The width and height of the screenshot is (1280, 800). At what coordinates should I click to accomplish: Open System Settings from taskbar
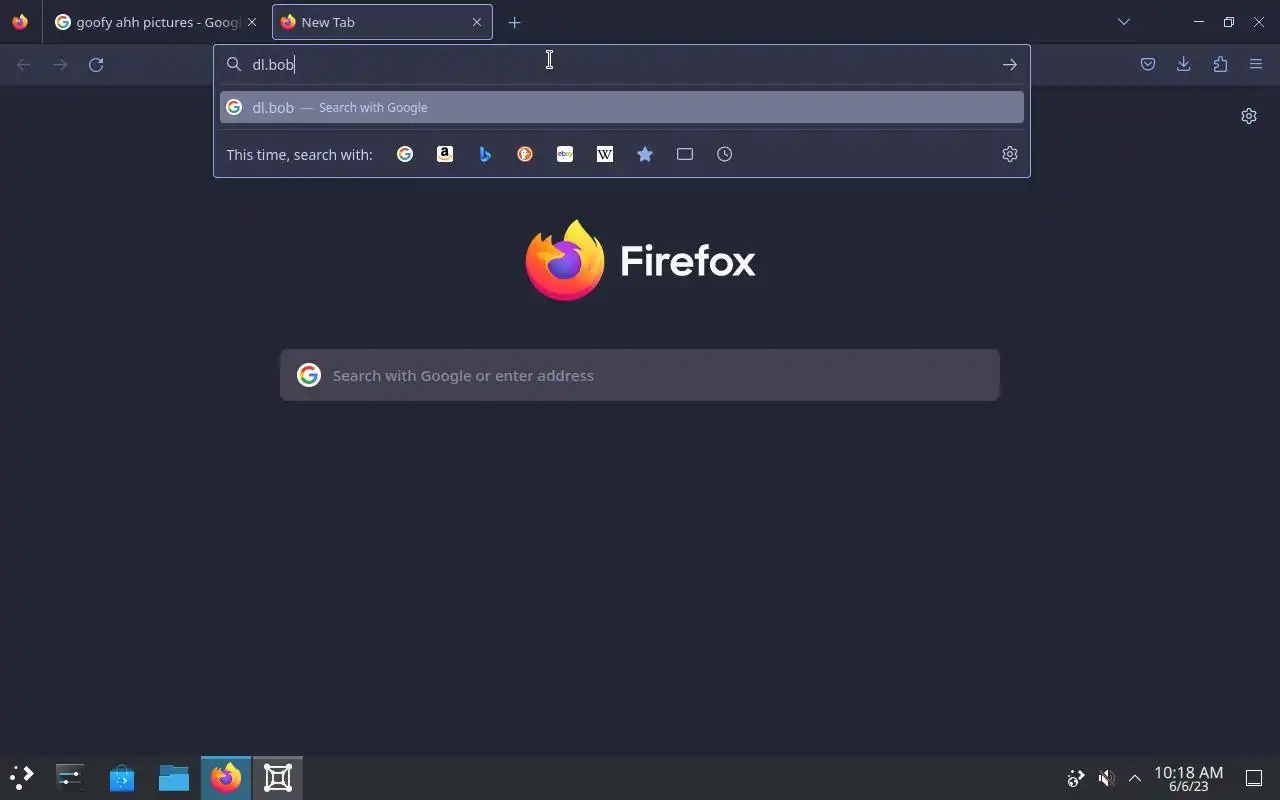[70, 777]
